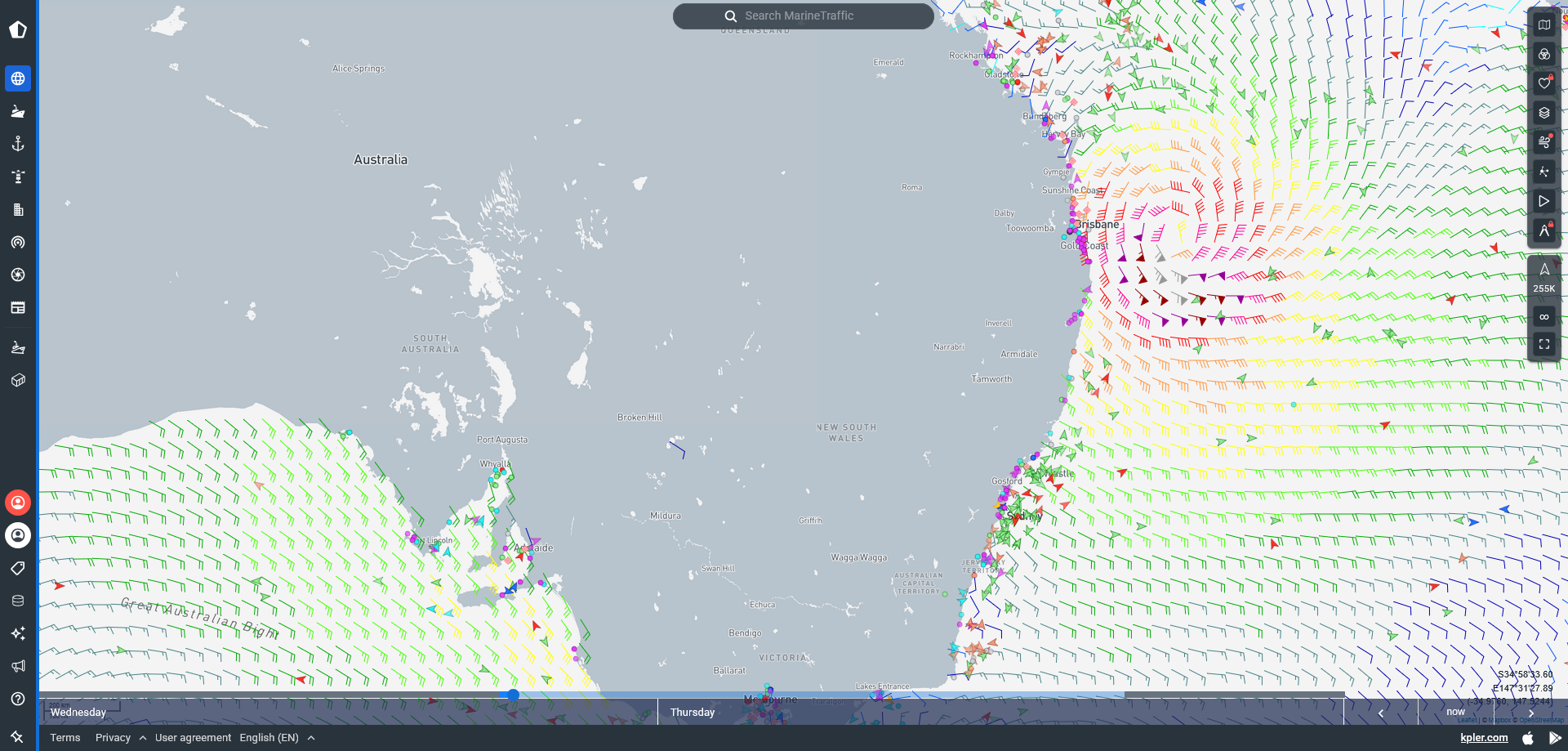Viewport: 1568px width, 751px height.
Task: Click the Australia country label
Action: click(x=381, y=159)
